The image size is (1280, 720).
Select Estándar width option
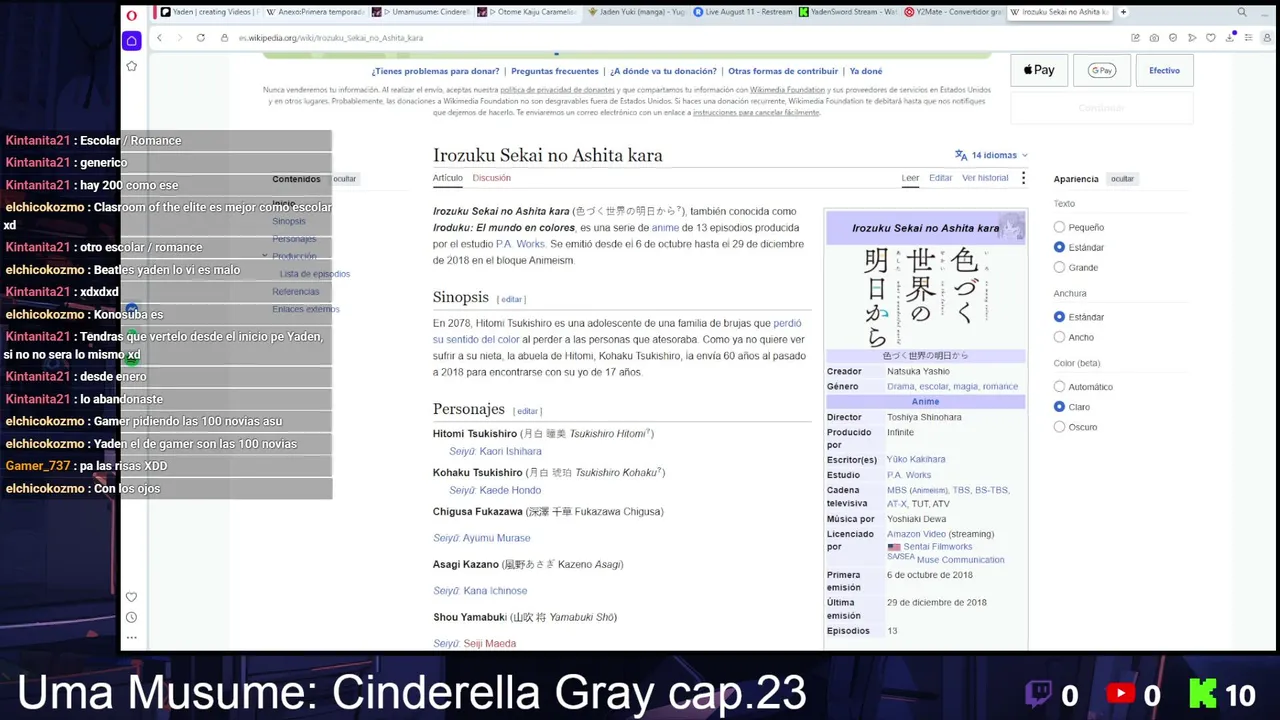tap(1059, 317)
